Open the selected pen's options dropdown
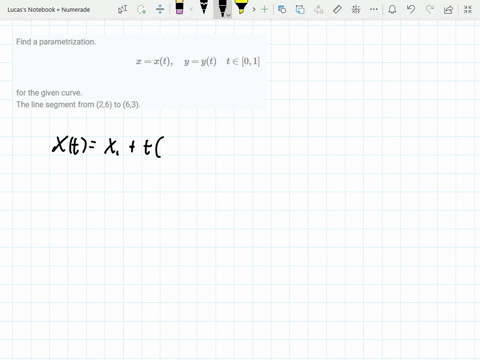The width and height of the screenshot is (480, 360). (228, 15)
